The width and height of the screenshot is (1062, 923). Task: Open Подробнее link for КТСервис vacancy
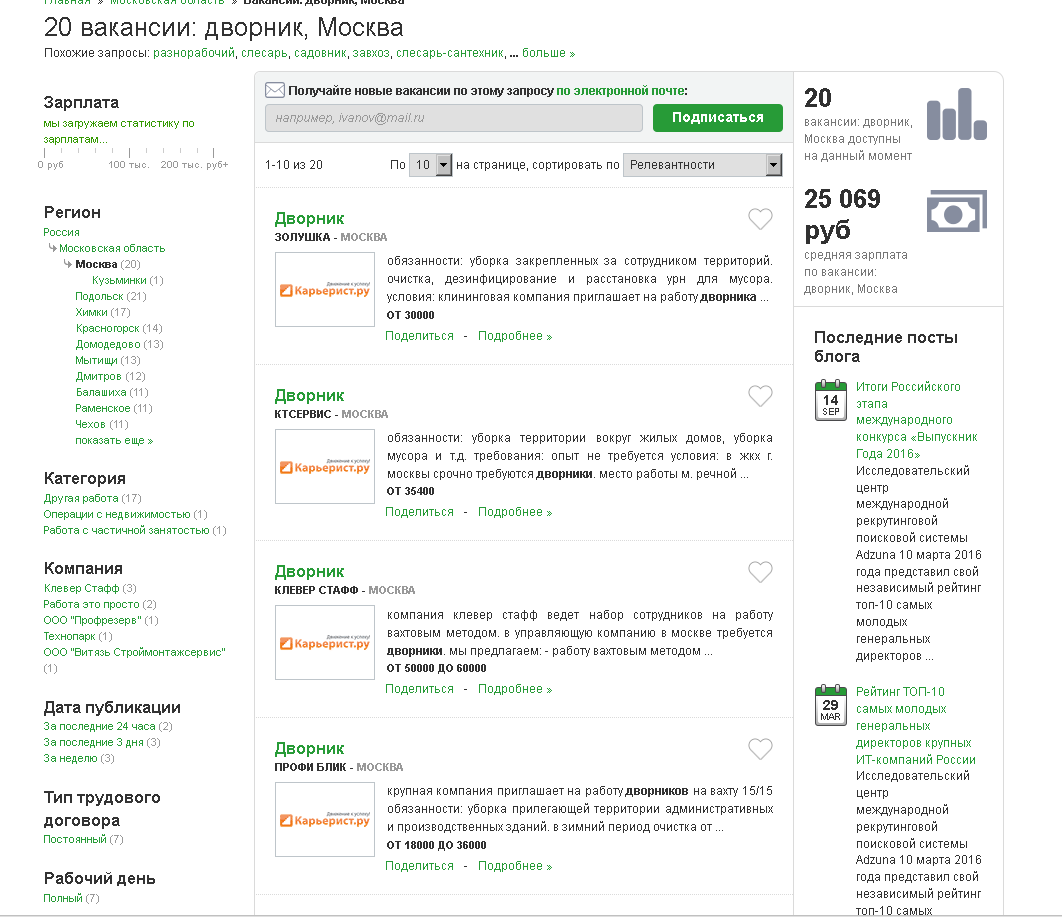pyautogui.click(x=514, y=512)
